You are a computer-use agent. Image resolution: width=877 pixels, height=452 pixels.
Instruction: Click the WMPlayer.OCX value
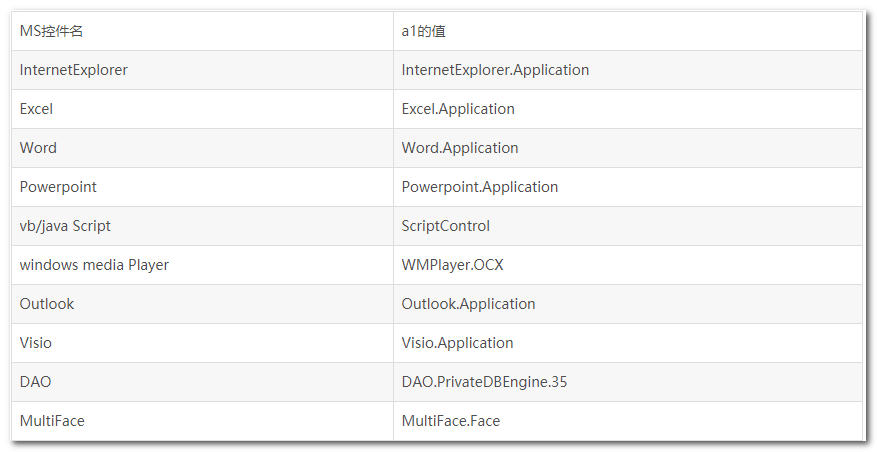446,265
